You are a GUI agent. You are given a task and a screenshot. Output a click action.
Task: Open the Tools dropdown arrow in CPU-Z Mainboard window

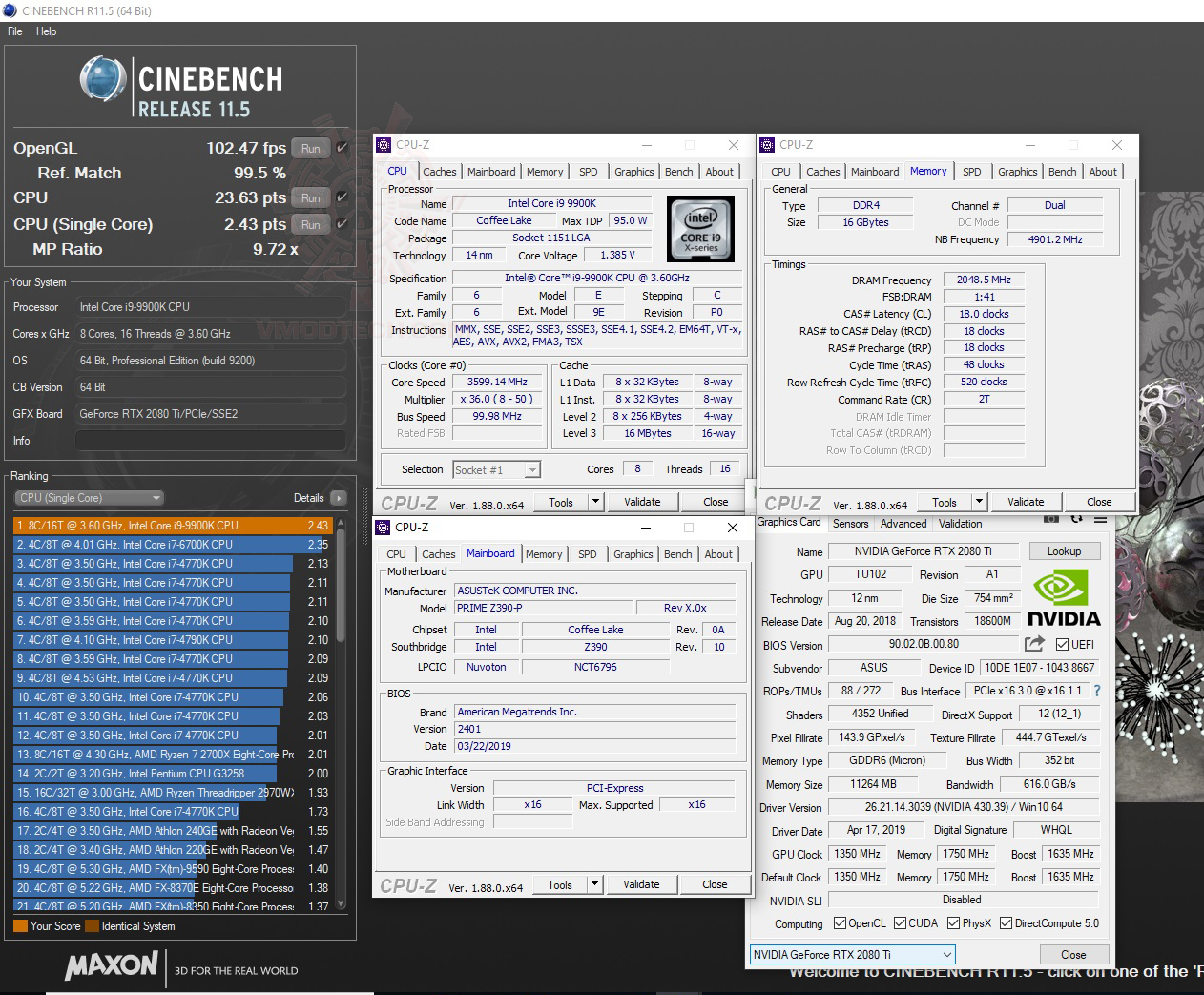coord(594,884)
